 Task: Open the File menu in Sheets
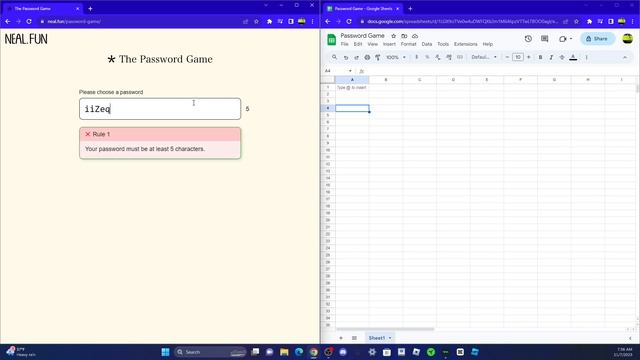click(344, 44)
